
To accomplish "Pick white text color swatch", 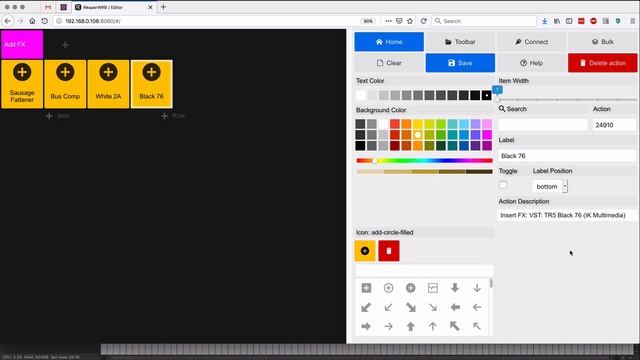I will coord(361,96).
